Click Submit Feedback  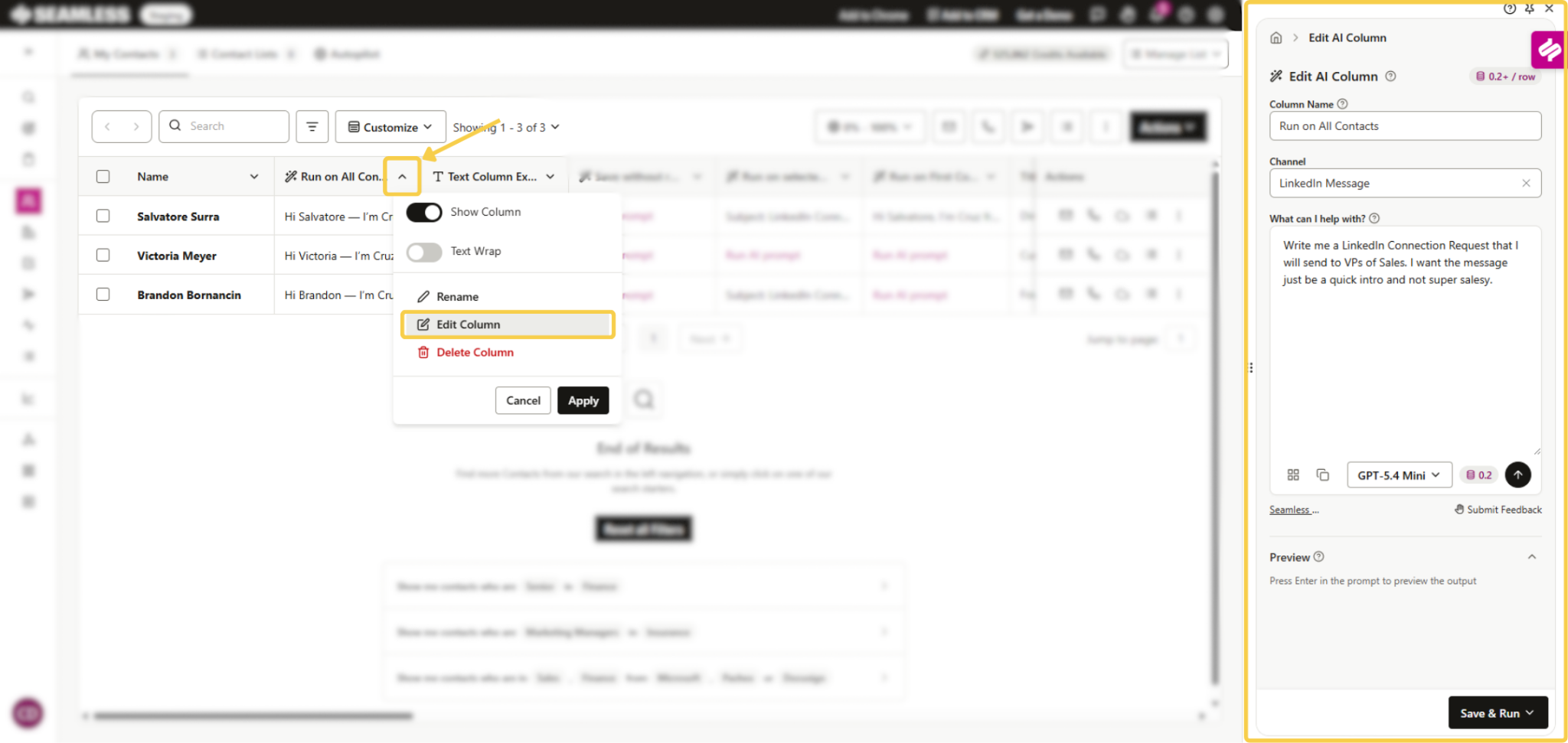click(1498, 510)
